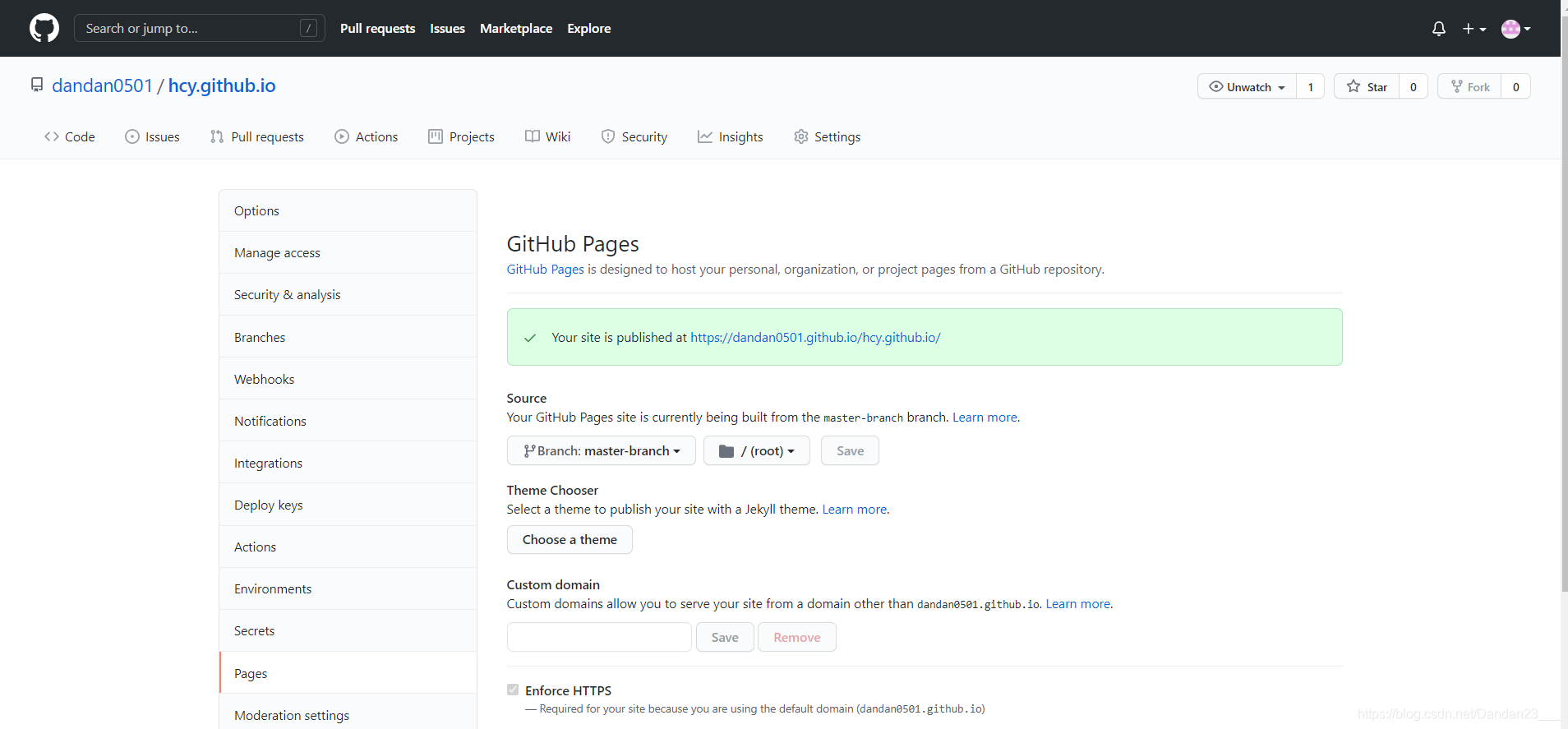Switch to the Settings tab

pos(828,136)
